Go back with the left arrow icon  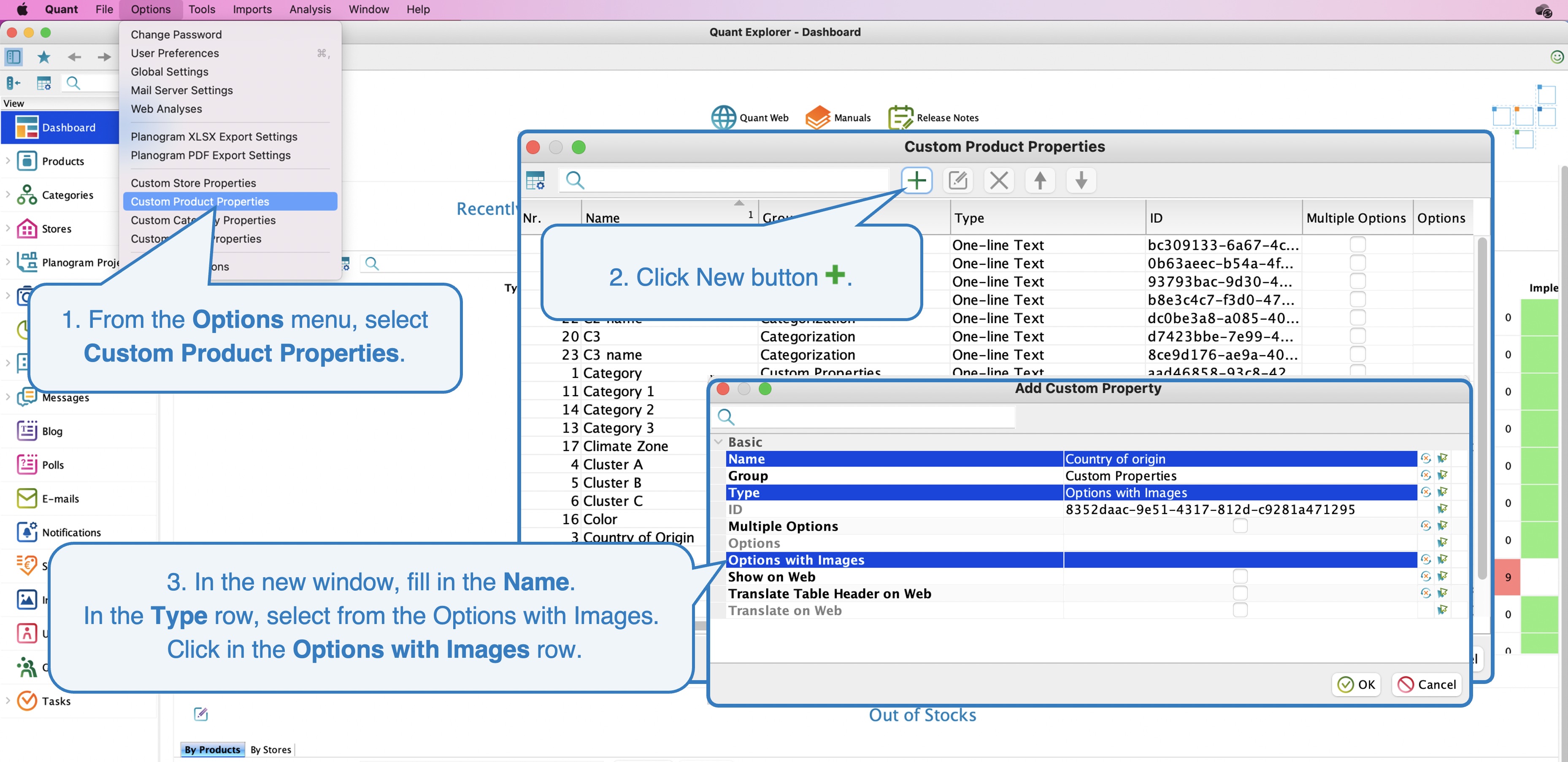tap(74, 57)
